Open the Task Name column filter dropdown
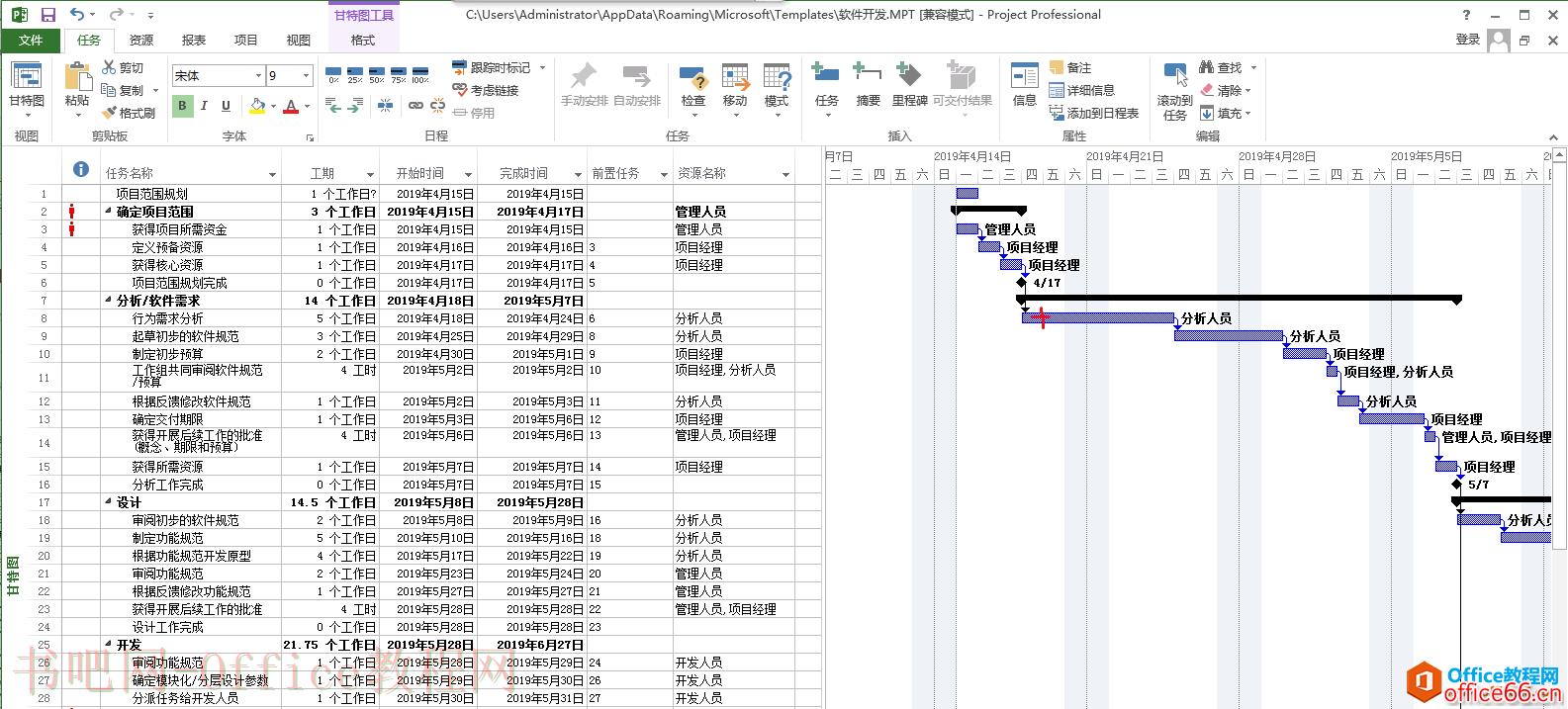This screenshot has height=709, width=1568. click(272, 175)
